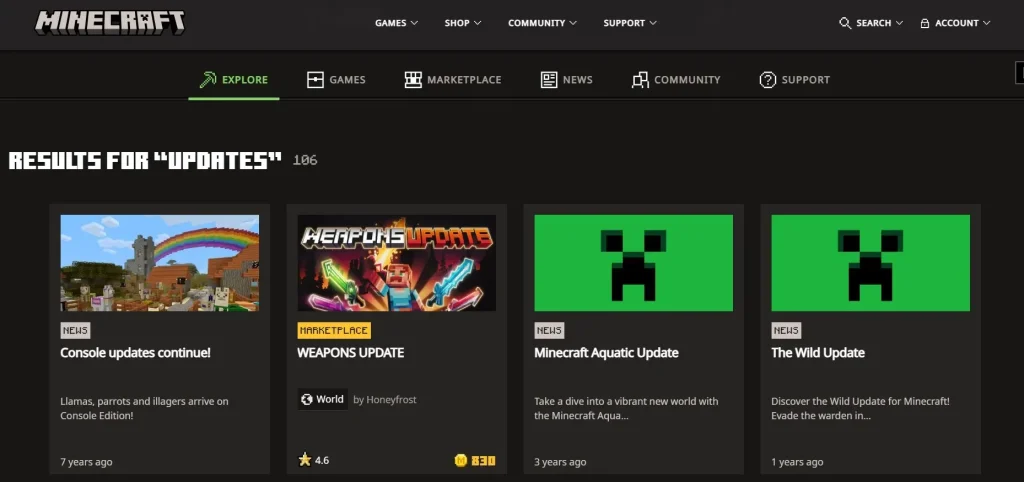This screenshot has width=1024, height=482.
Task: Expand the Community top menu
Action: tap(543, 23)
